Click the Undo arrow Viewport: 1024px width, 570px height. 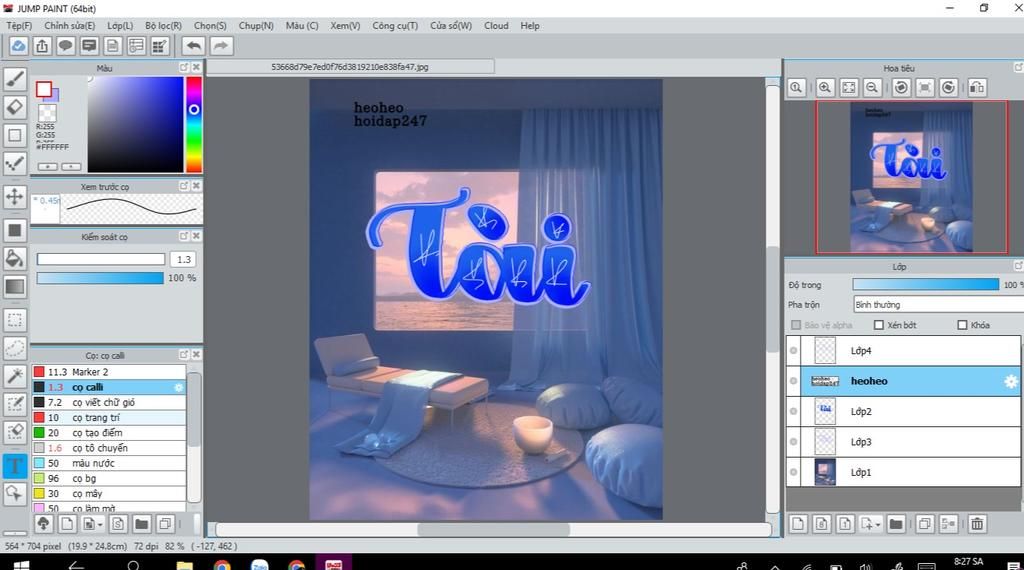tap(193, 46)
